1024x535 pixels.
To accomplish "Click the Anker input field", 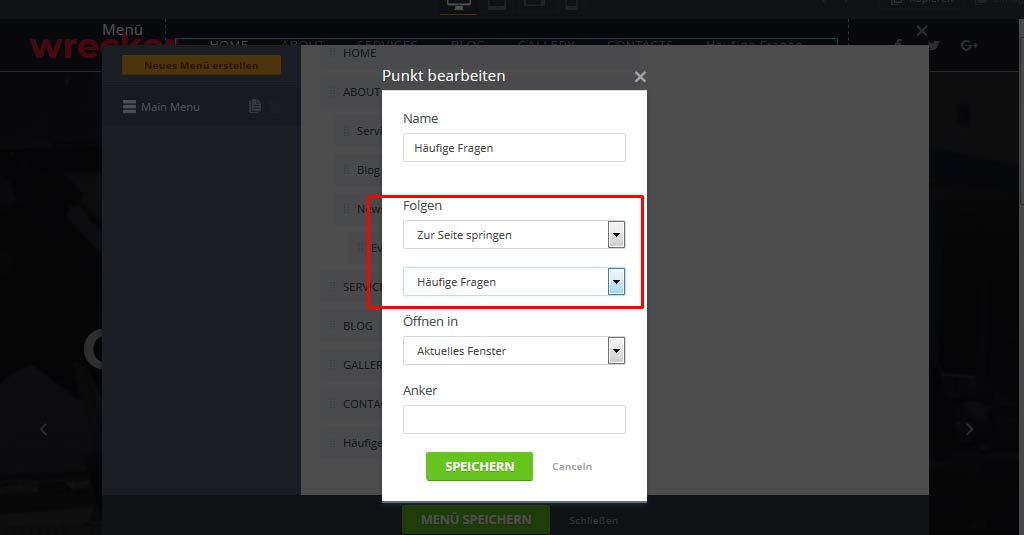I will pyautogui.click(x=514, y=419).
